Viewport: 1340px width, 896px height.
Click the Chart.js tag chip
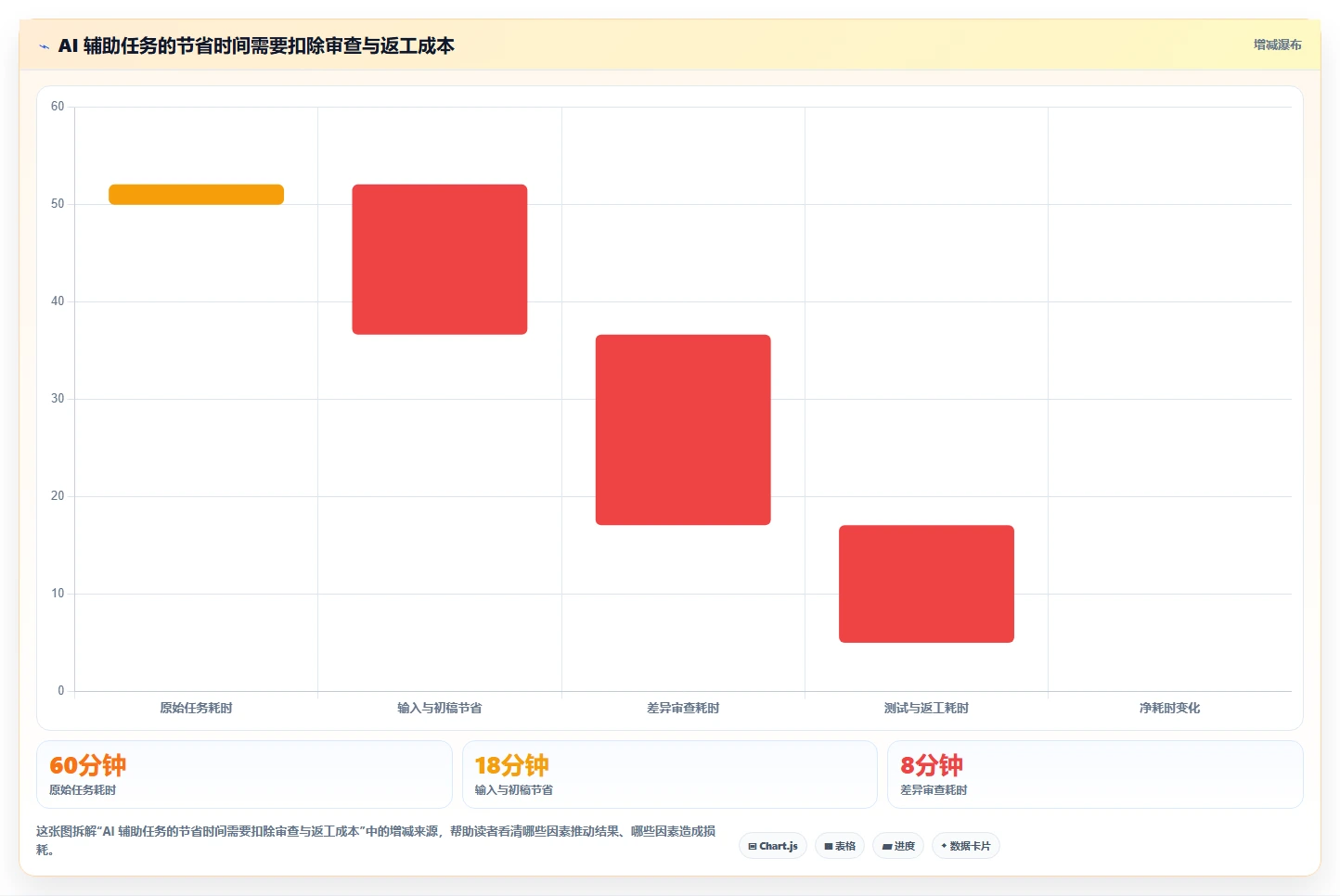coord(773,846)
